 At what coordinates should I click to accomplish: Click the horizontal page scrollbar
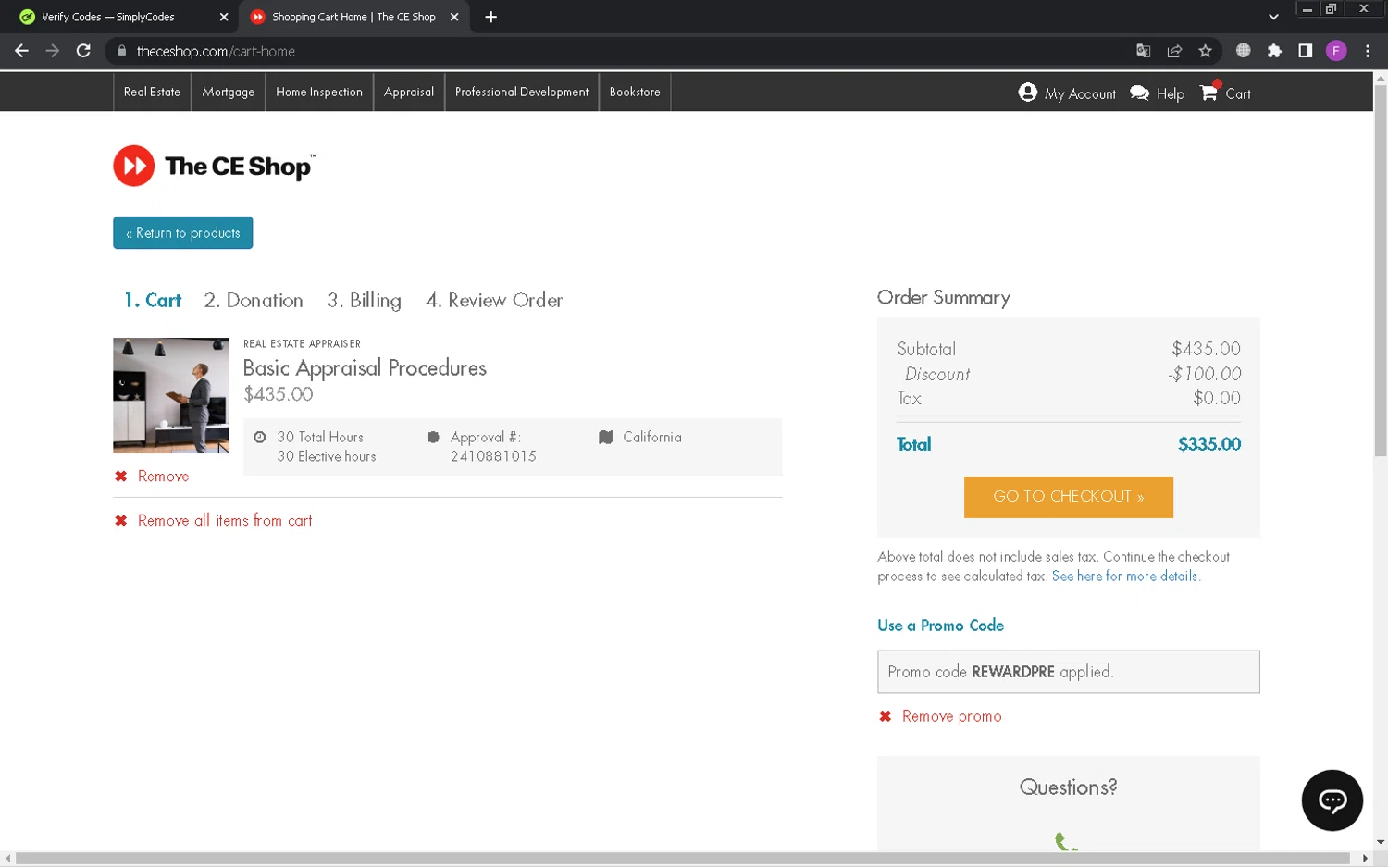coord(684,859)
